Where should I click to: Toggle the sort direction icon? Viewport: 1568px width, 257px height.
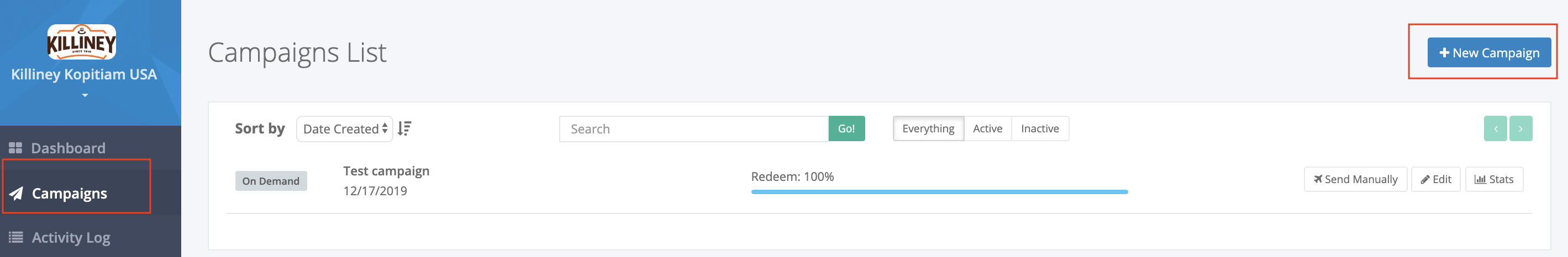[x=405, y=129]
